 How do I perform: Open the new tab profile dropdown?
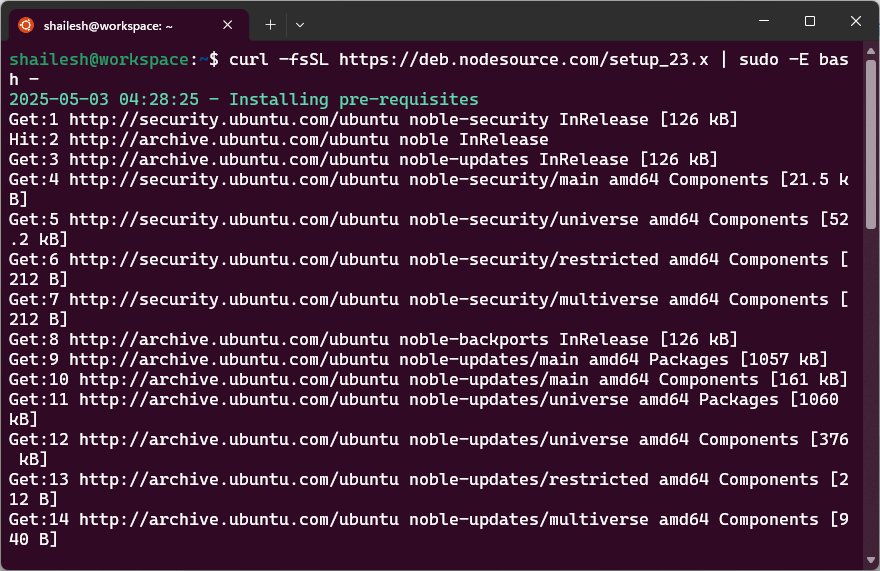tap(300, 25)
